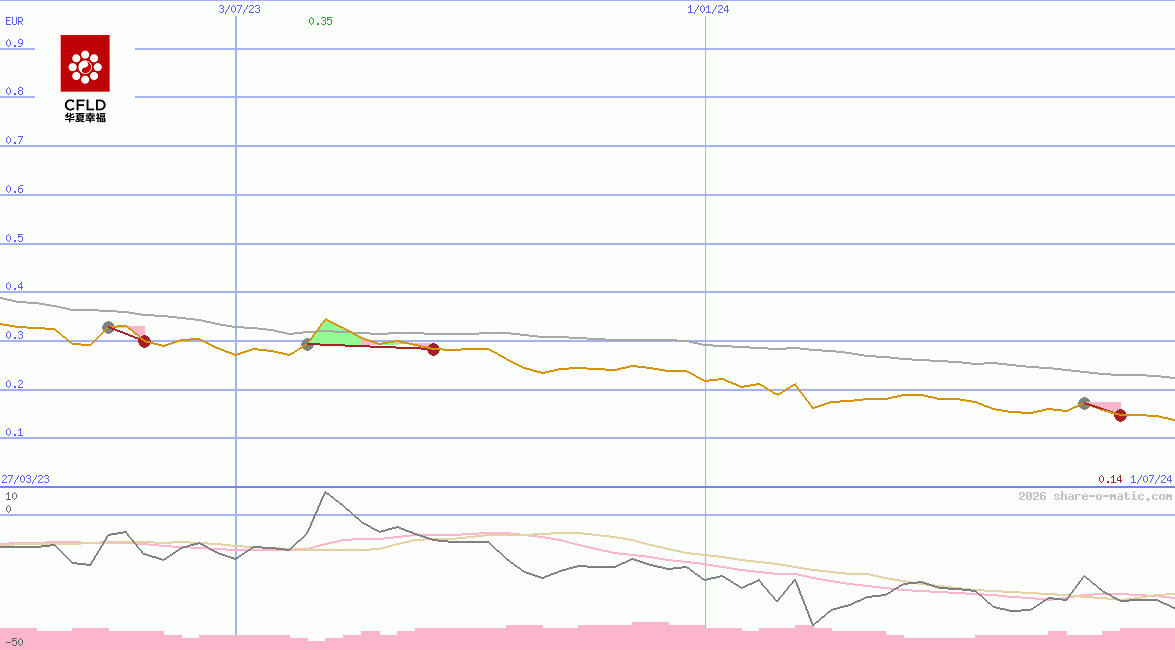Select the 1/01/24 date label

(x=708, y=9)
